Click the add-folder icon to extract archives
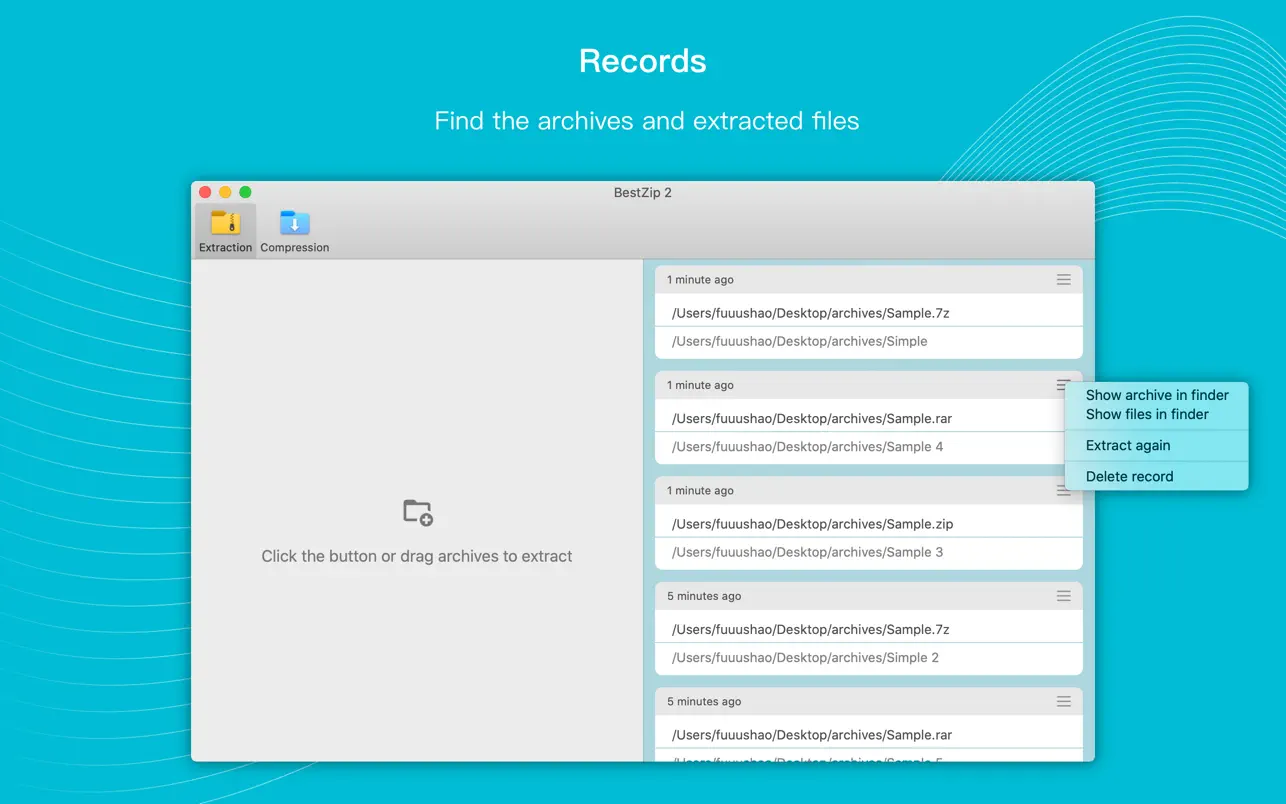 417,512
